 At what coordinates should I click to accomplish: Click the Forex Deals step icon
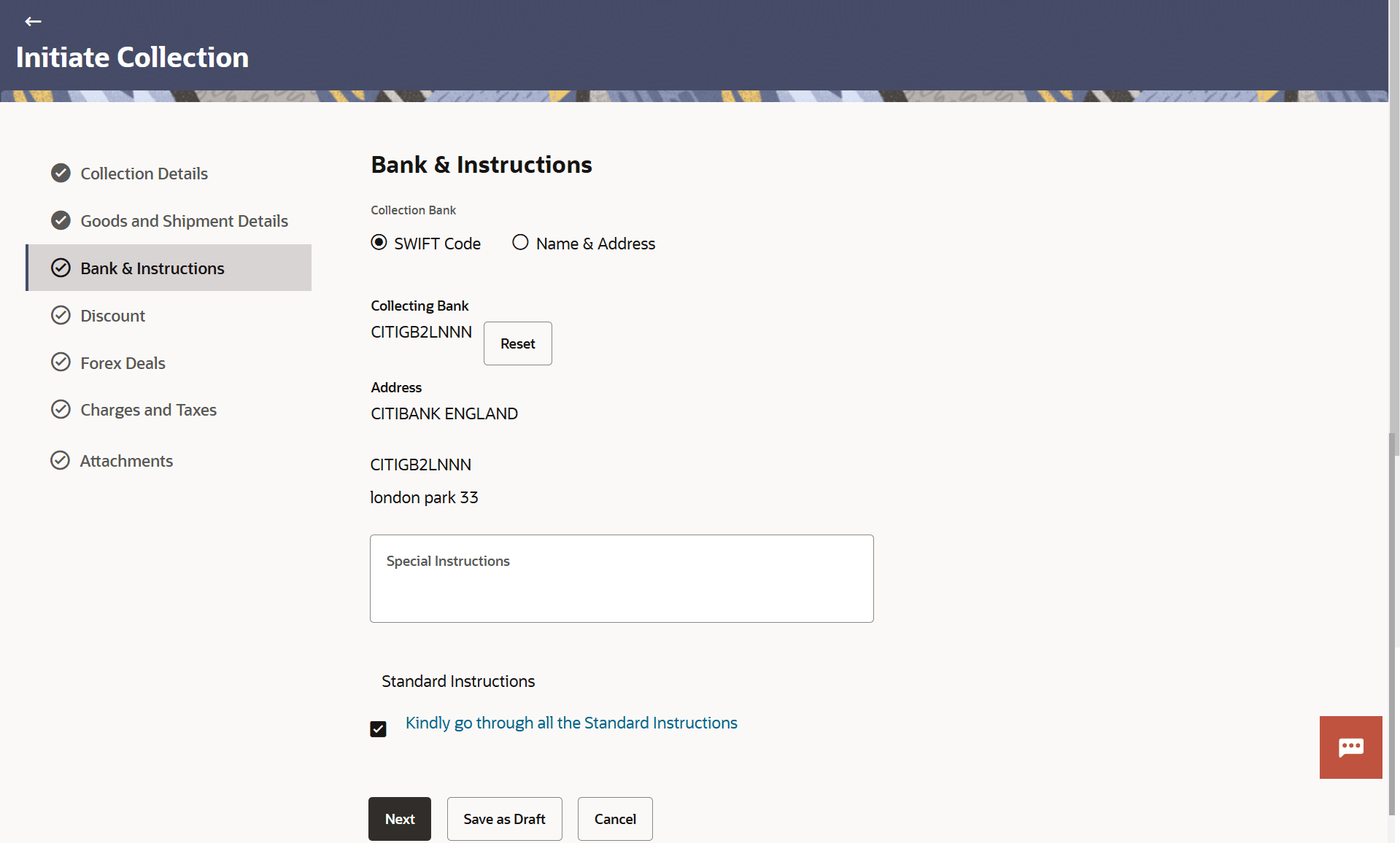pyautogui.click(x=61, y=362)
